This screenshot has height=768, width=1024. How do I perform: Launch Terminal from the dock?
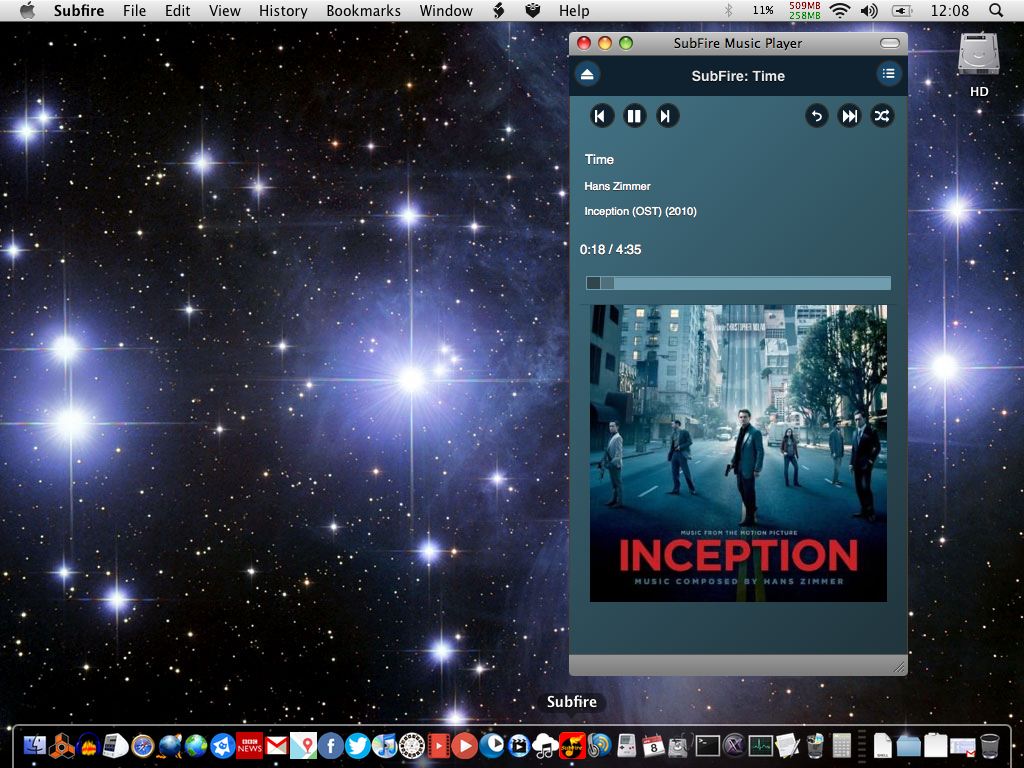point(707,745)
